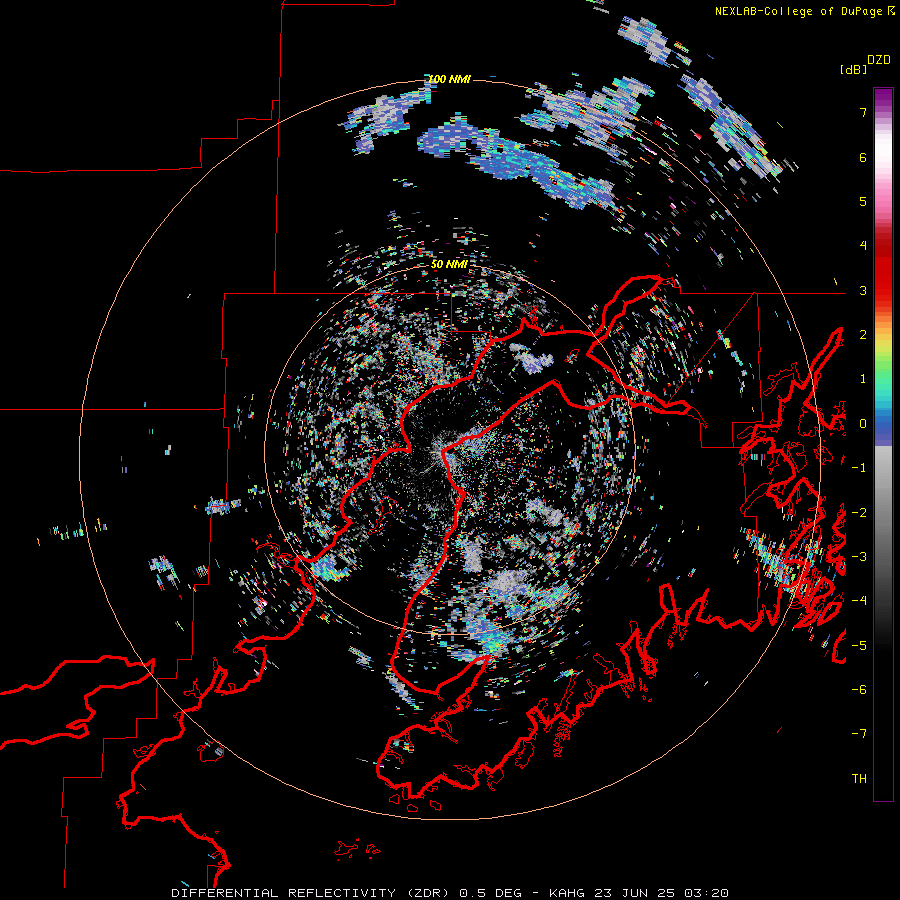Click the 50 NMI range ring label
This screenshot has width=900, height=900.
[449, 264]
